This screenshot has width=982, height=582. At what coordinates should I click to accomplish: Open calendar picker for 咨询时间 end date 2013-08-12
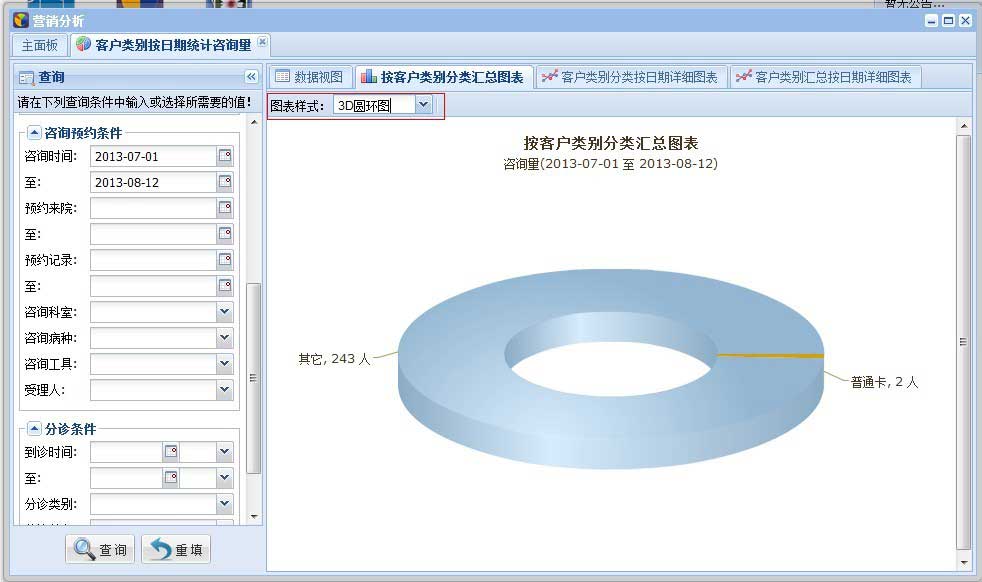[225, 182]
